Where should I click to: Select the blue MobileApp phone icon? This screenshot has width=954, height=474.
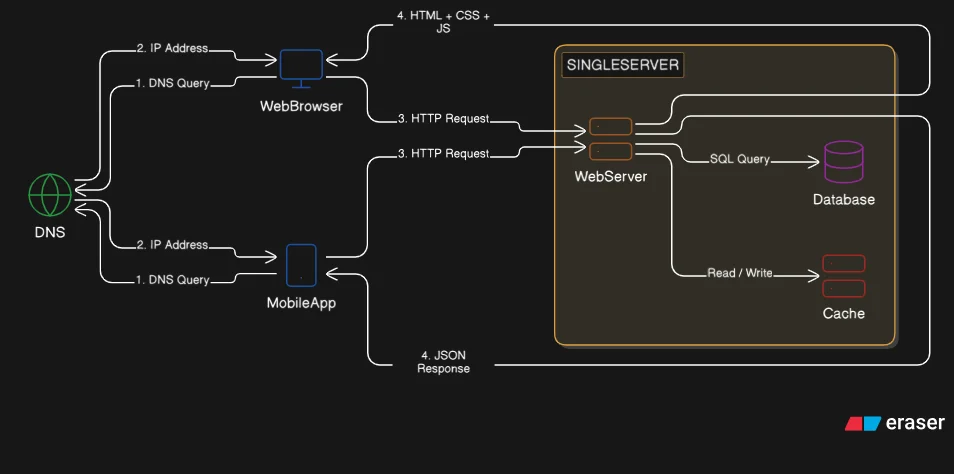click(301, 264)
